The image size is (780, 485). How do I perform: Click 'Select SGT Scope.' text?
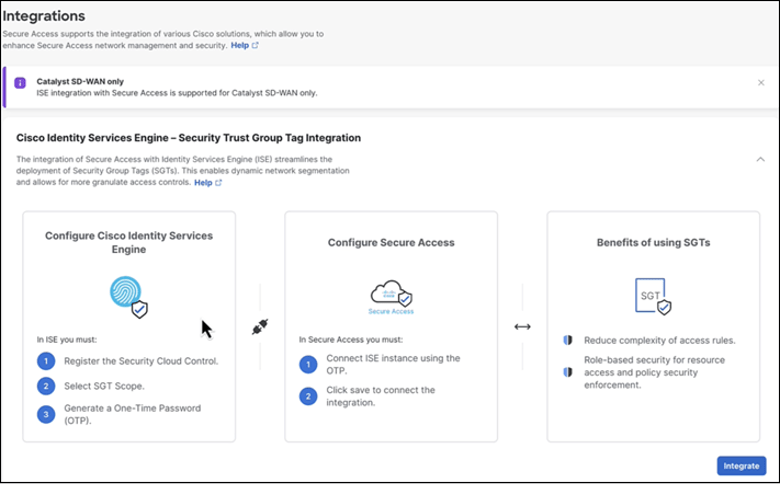(104, 386)
